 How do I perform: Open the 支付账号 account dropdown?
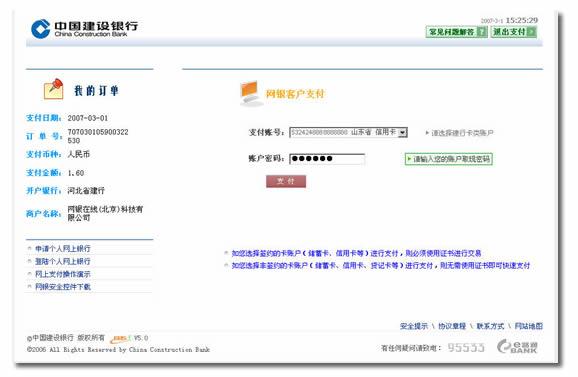(x=348, y=132)
